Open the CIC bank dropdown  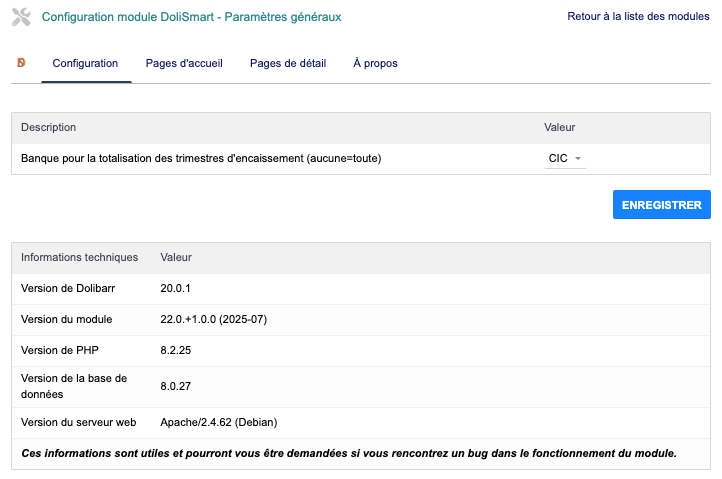(565, 158)
